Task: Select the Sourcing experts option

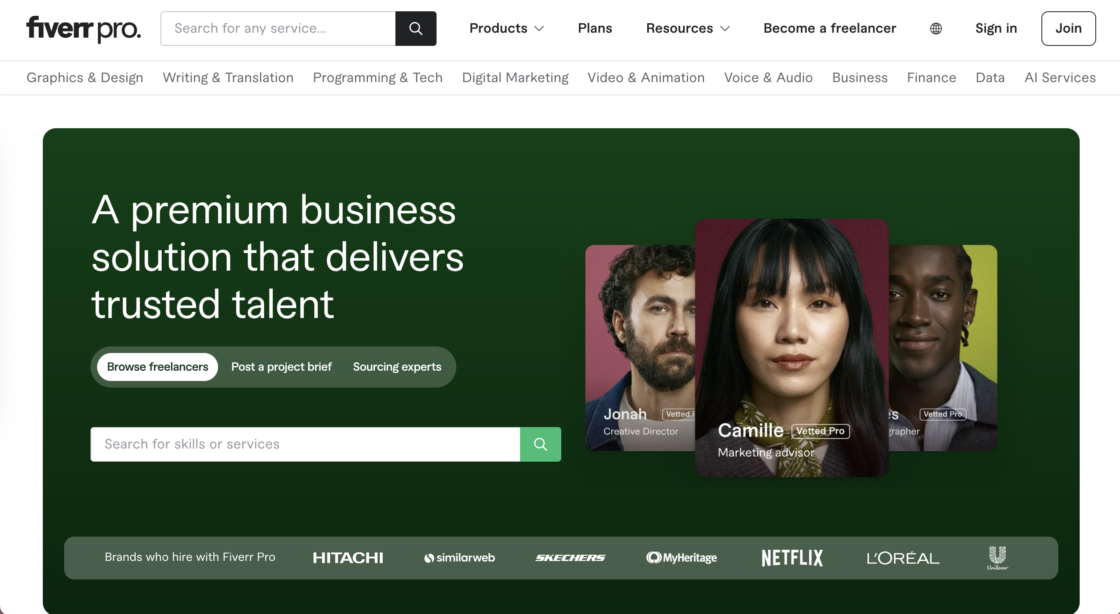Action: [396, 367]
